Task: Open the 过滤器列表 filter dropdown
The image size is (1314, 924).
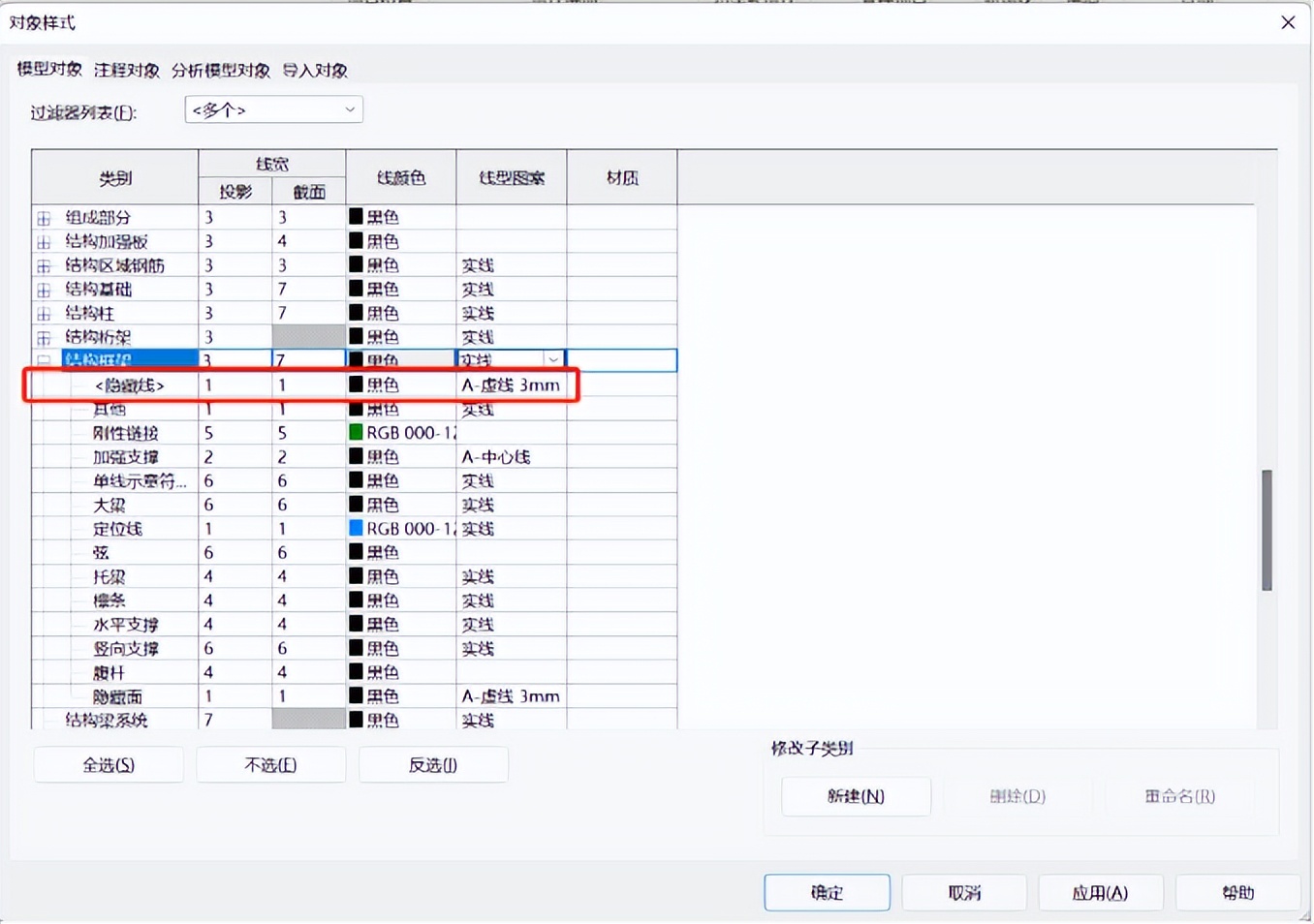Action: pos(273,109)
